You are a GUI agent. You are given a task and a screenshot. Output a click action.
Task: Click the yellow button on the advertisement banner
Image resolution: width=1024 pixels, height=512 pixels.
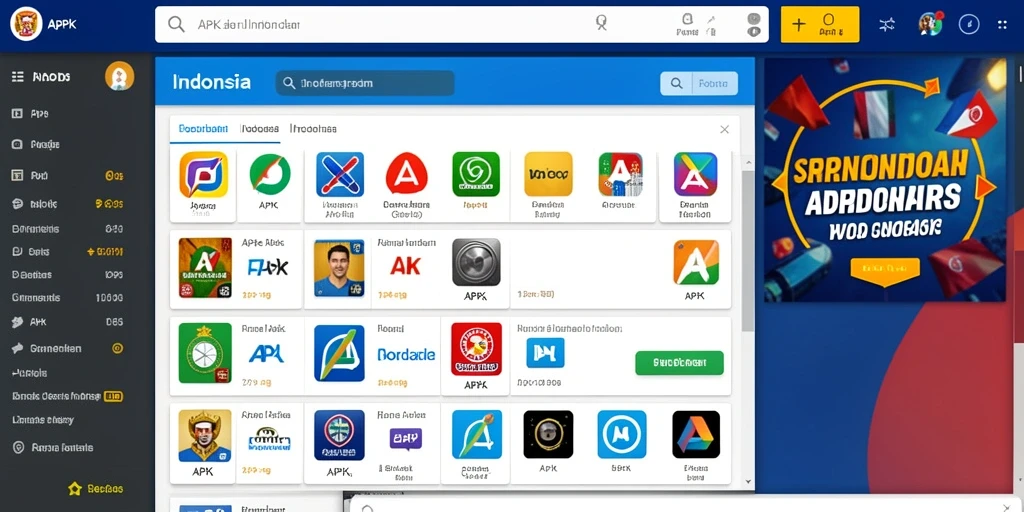click(x=885, y=268)
